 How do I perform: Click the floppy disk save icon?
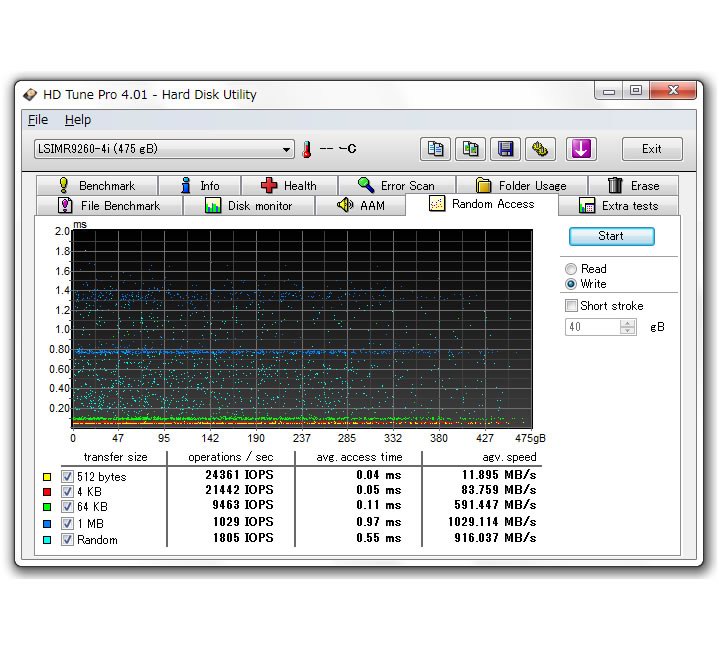(x=505, y=149)
